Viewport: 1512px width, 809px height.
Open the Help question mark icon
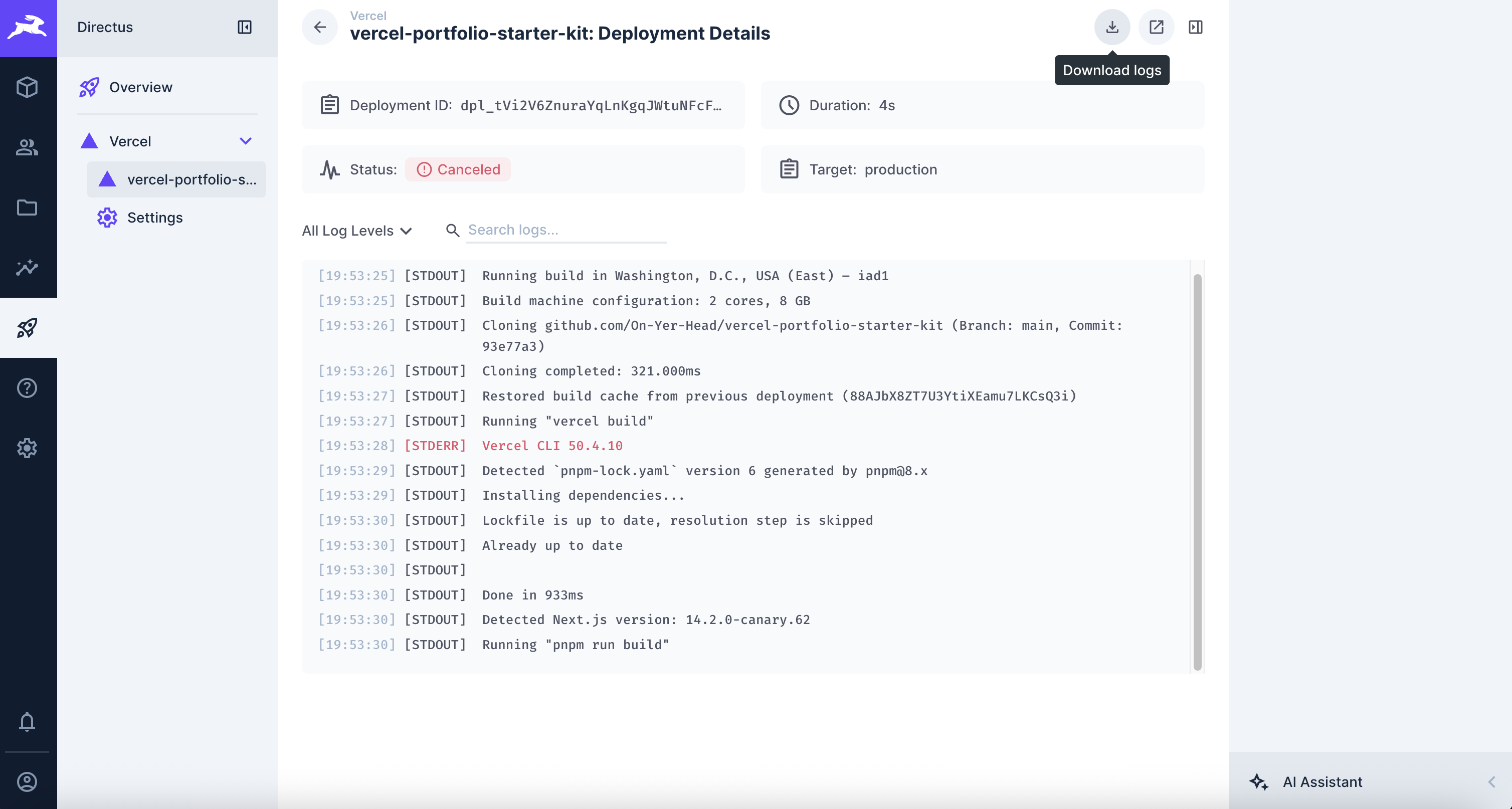click(x=28, y=388)
